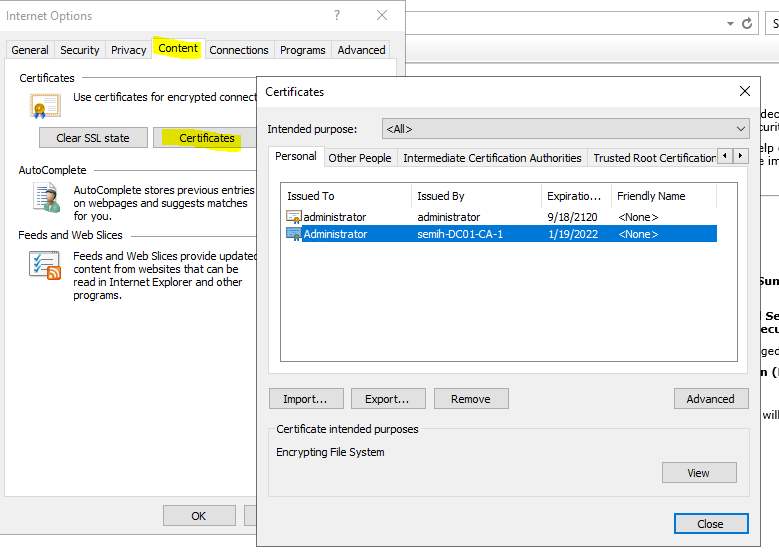This screenshot has height=554, width=779.
Task: Click the semih-DC01-CA-1 certificate row icon
Action: (x=294, y=234)
